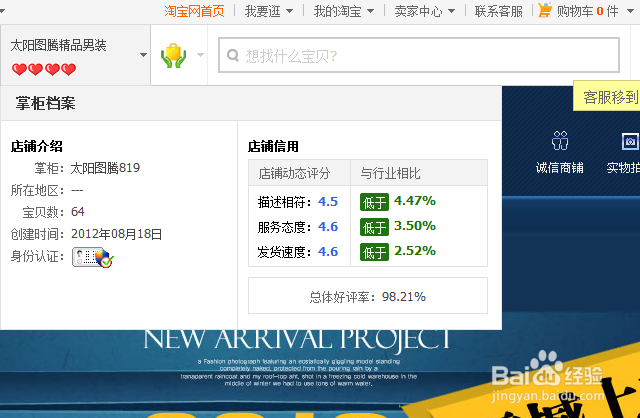Click the 诚信商铺 label
The width and height of the screenshot is (640, 418).
[560, 168]
